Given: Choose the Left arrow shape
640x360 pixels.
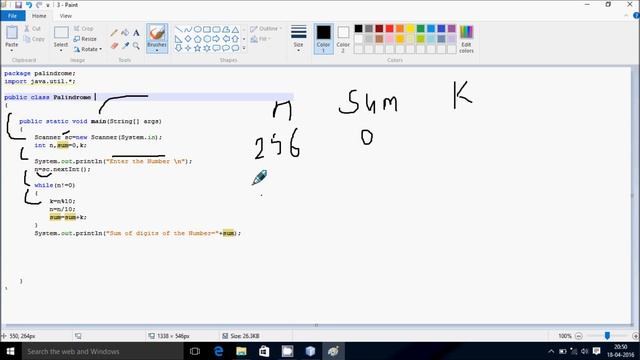Looking at the screenshot, I should coord(226,39).
